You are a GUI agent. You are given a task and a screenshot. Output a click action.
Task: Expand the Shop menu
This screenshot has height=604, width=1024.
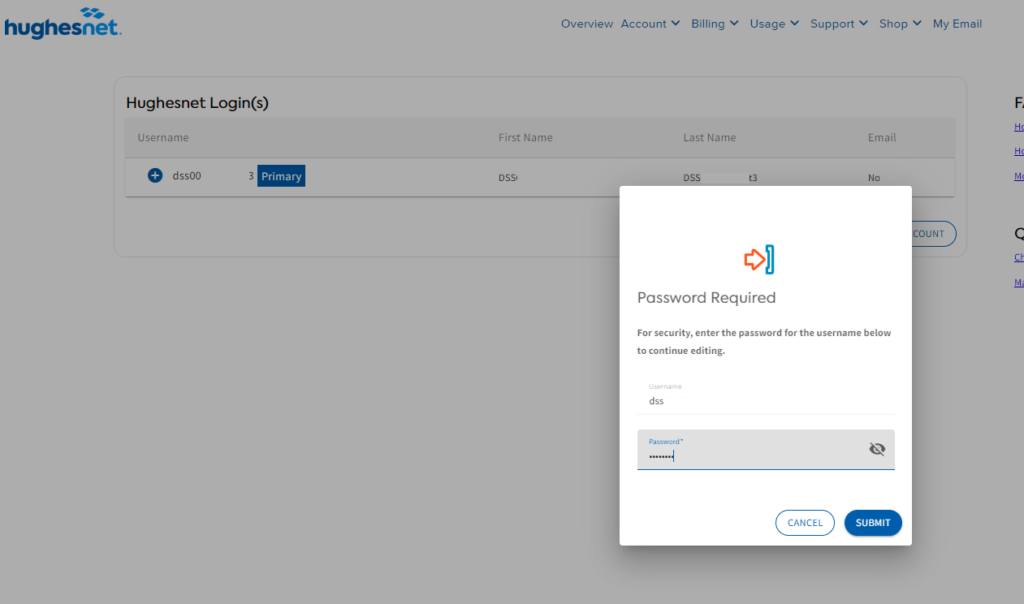899,24
